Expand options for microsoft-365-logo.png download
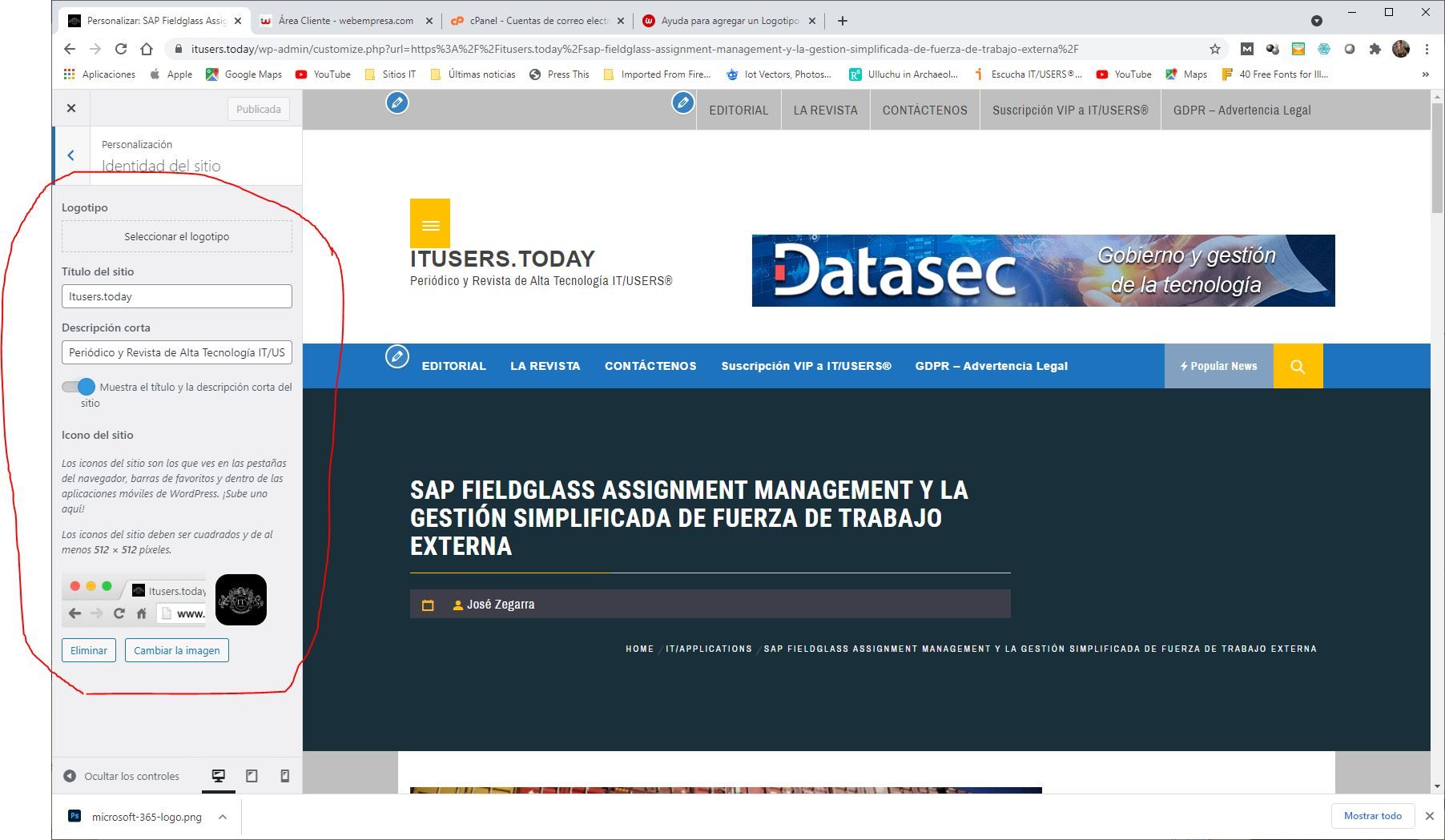1445x840 pixels. click(x=223, y=817)
